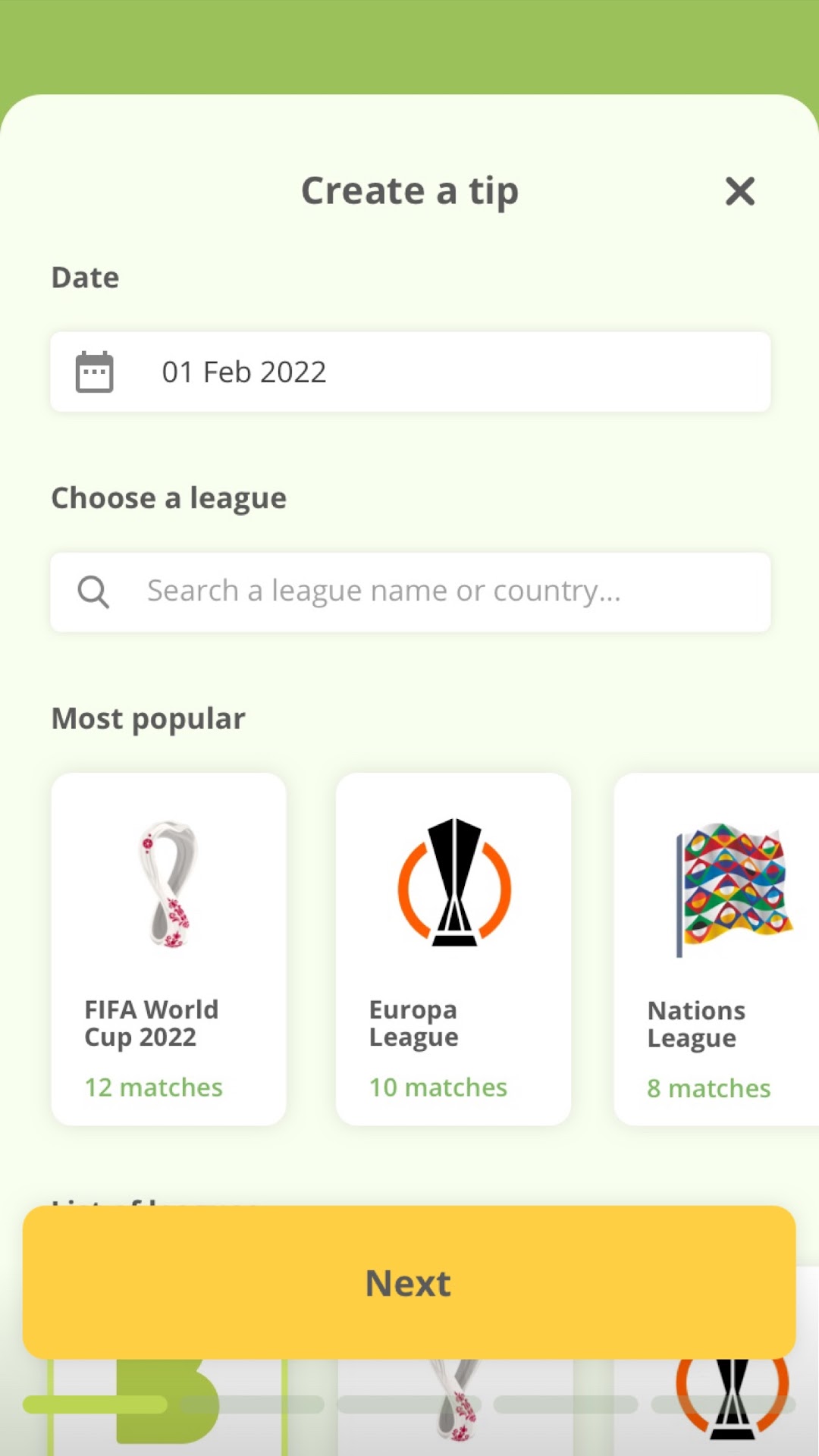
Task: Tap the green B logo at bottom
Action: coord(168,1401)
